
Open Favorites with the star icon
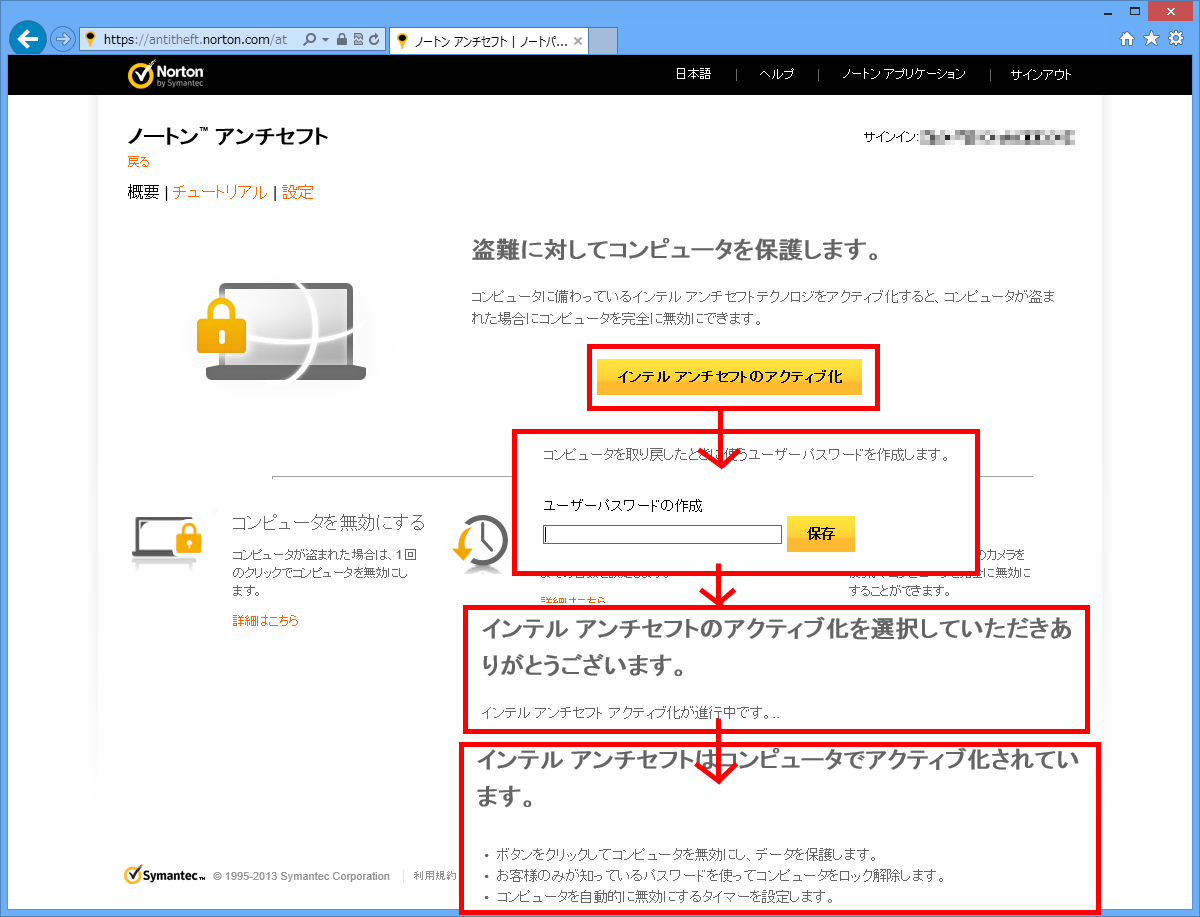click(x=1151, y=38)
